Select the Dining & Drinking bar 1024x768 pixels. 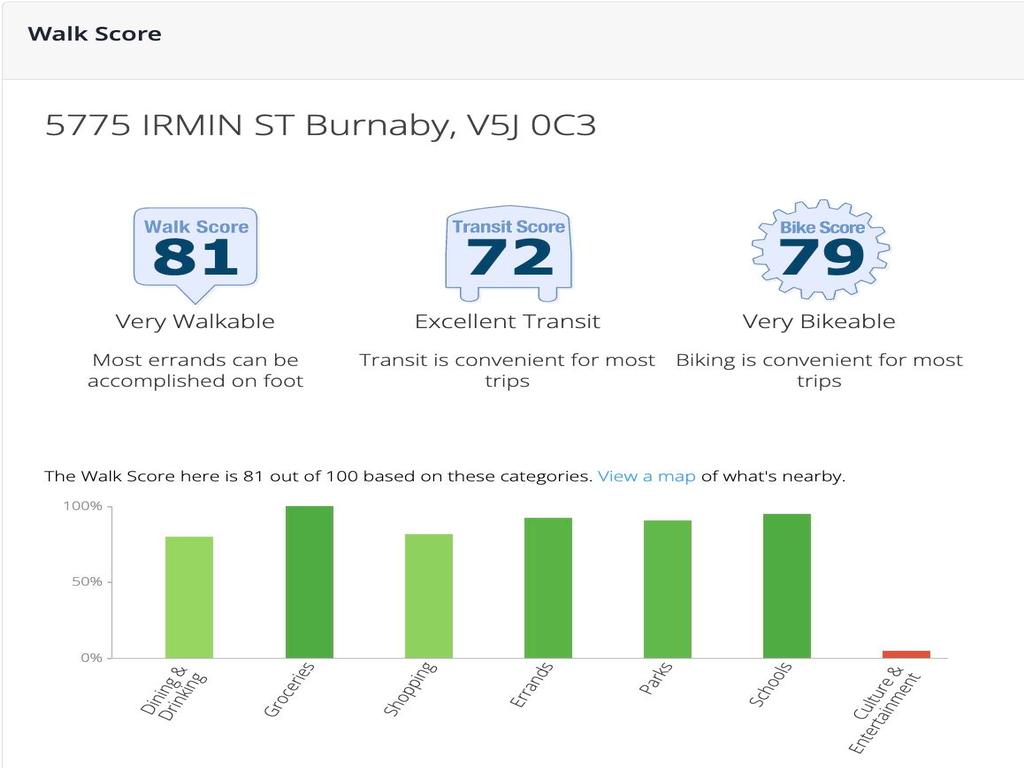point(189,597)
